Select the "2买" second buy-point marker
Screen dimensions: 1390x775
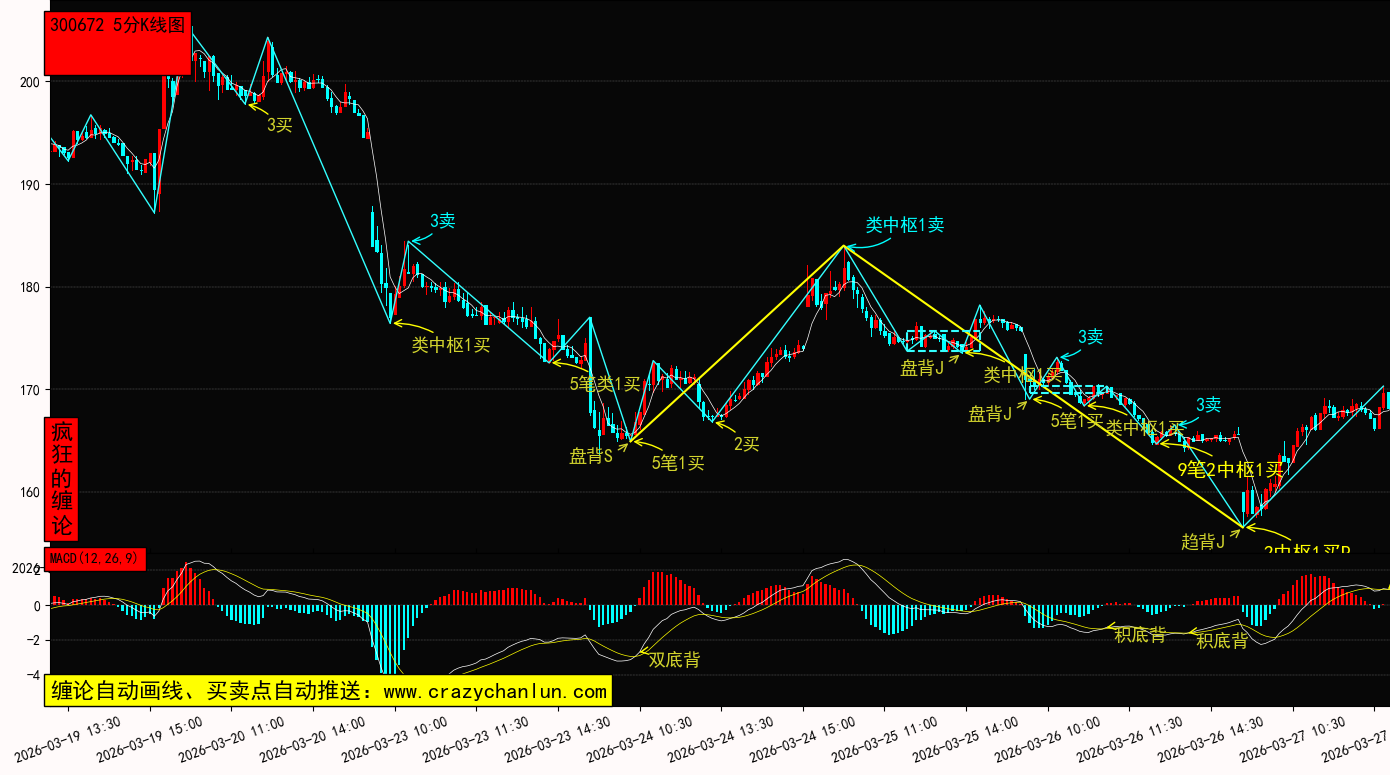746,444
